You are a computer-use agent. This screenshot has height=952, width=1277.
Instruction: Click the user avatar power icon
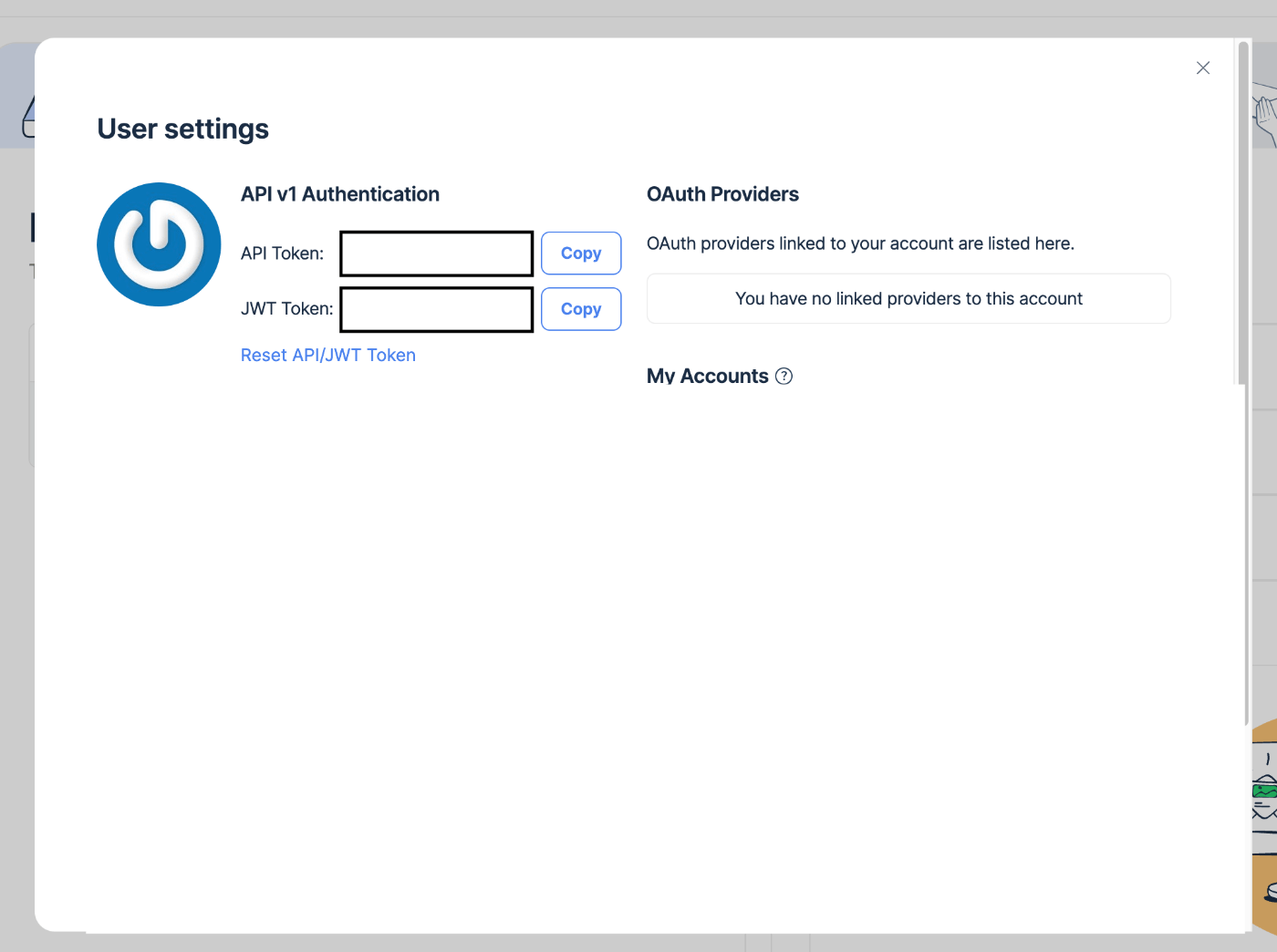(159, 244)
